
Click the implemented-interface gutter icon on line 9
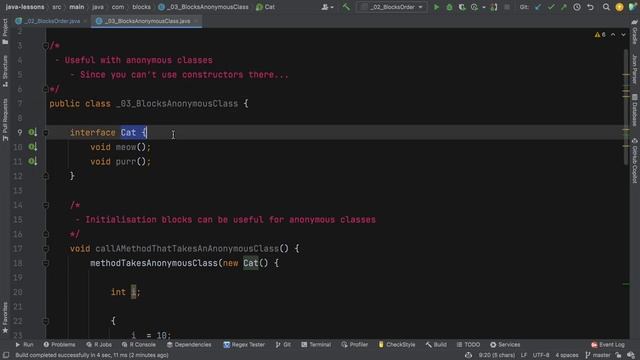coord(33,132)
